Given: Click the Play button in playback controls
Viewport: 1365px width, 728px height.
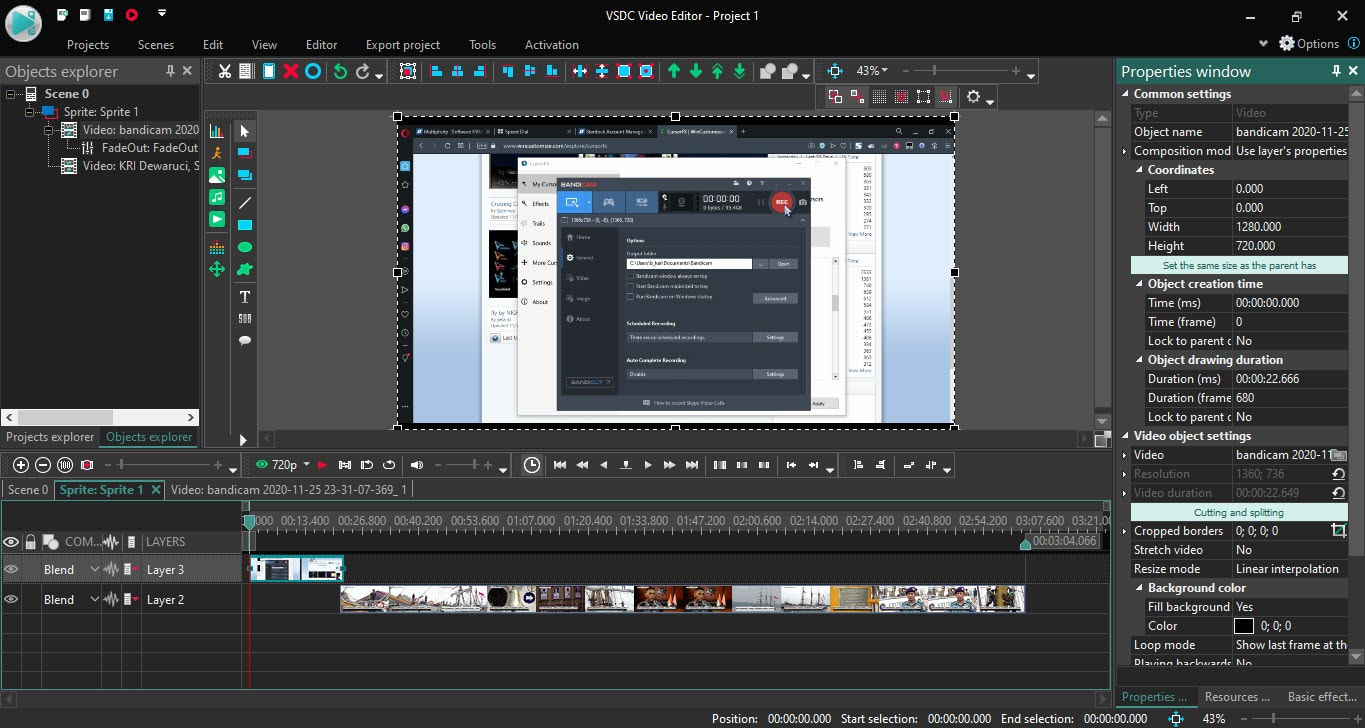Looking at the screenshot, I should point(648,465).
